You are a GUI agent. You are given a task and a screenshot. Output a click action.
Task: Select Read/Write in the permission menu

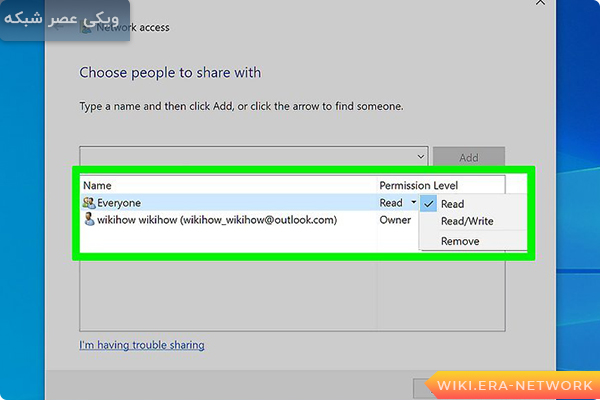[465, 221]
